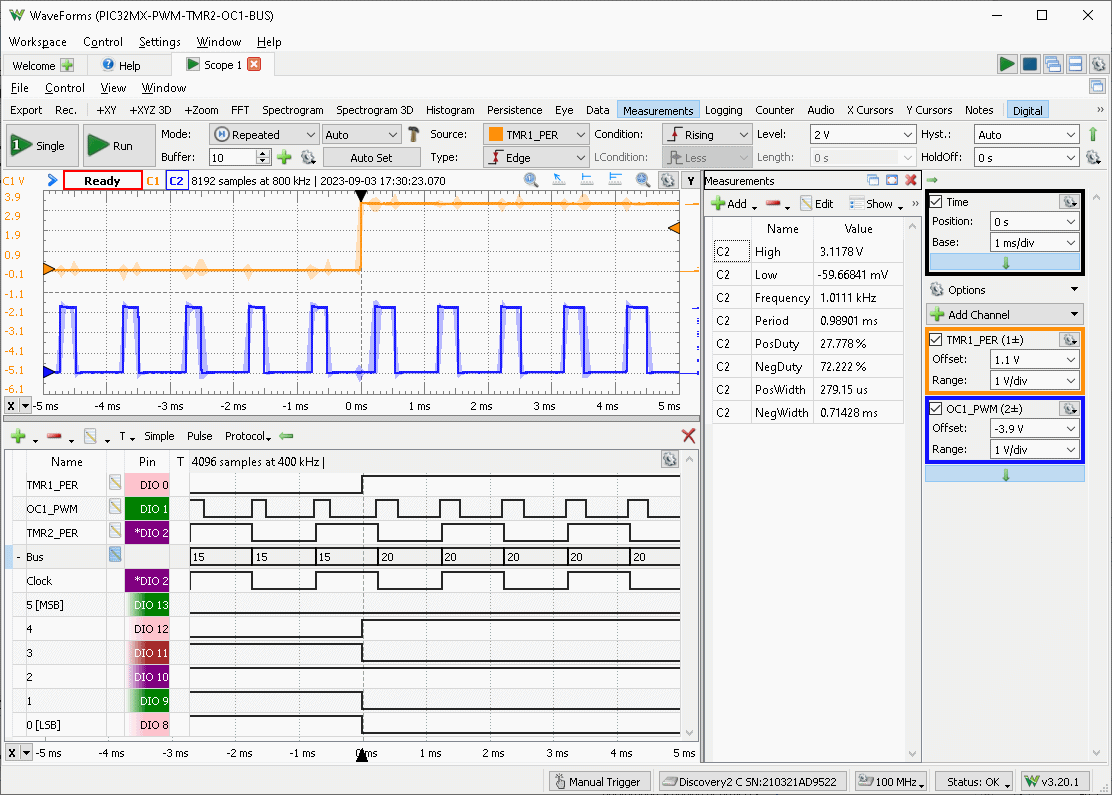This screenshot has height=795, width=1112.
Task: Open TMR1_PER channel gear settings
Action: (1069, 339)
